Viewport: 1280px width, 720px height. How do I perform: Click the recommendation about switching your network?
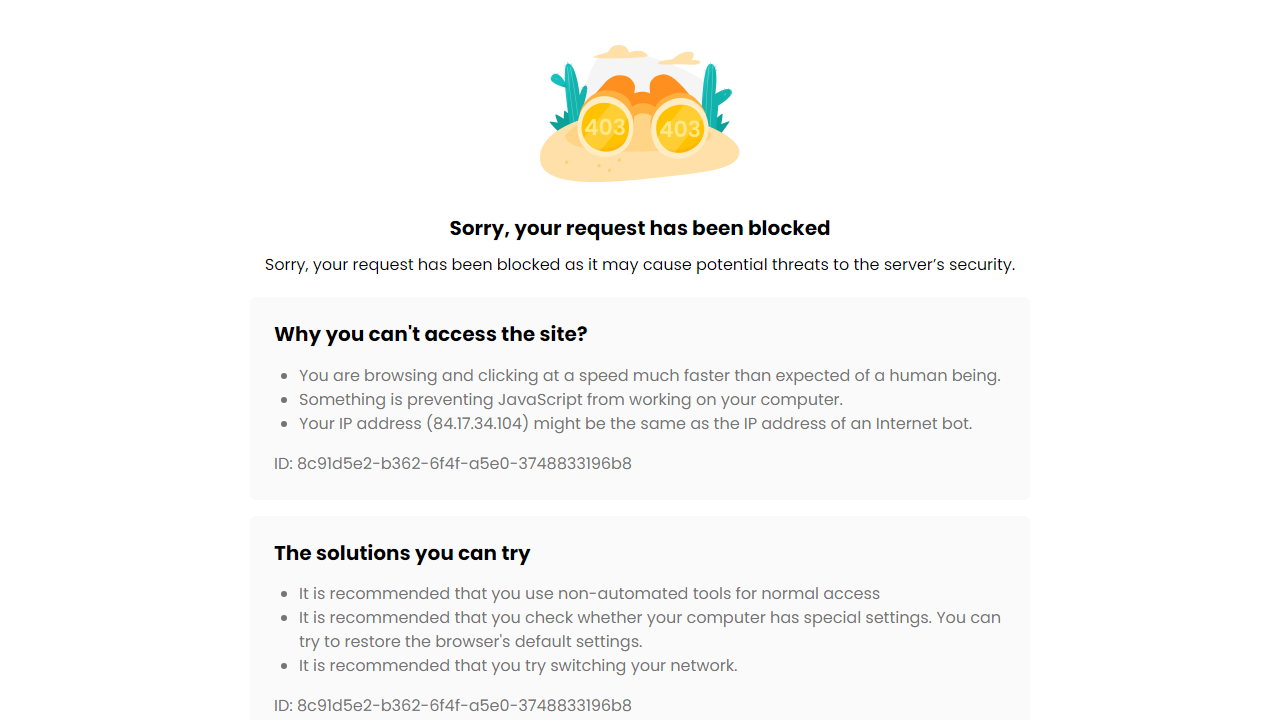[518, 666]
